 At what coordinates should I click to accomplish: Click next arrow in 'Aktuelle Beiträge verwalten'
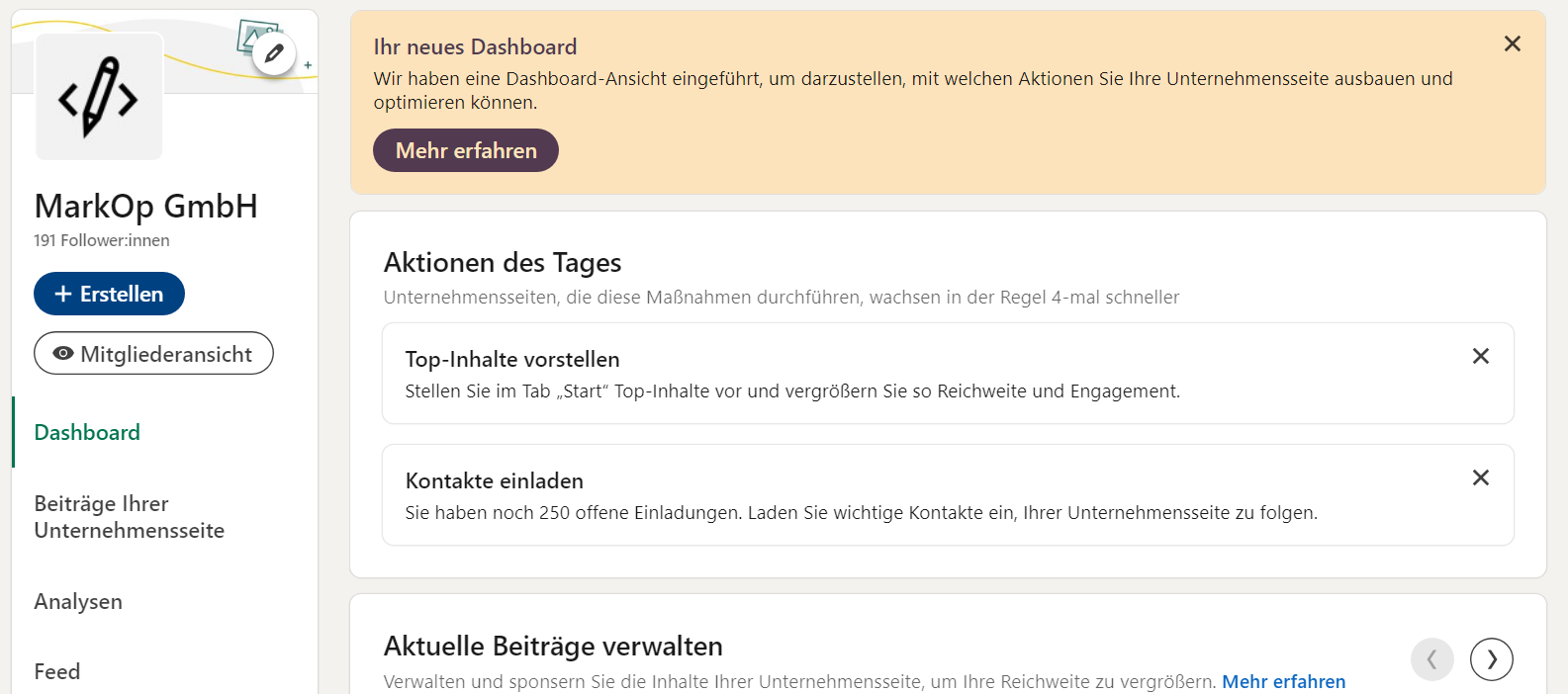(1491, 659)
